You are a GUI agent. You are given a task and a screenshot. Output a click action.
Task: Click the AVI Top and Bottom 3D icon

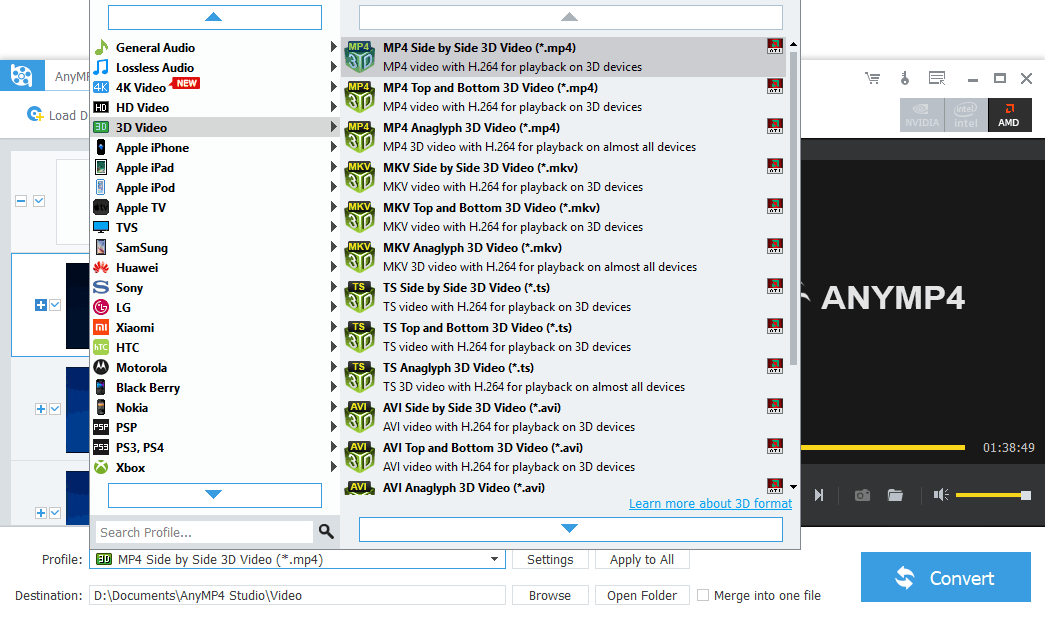point(360,457)
